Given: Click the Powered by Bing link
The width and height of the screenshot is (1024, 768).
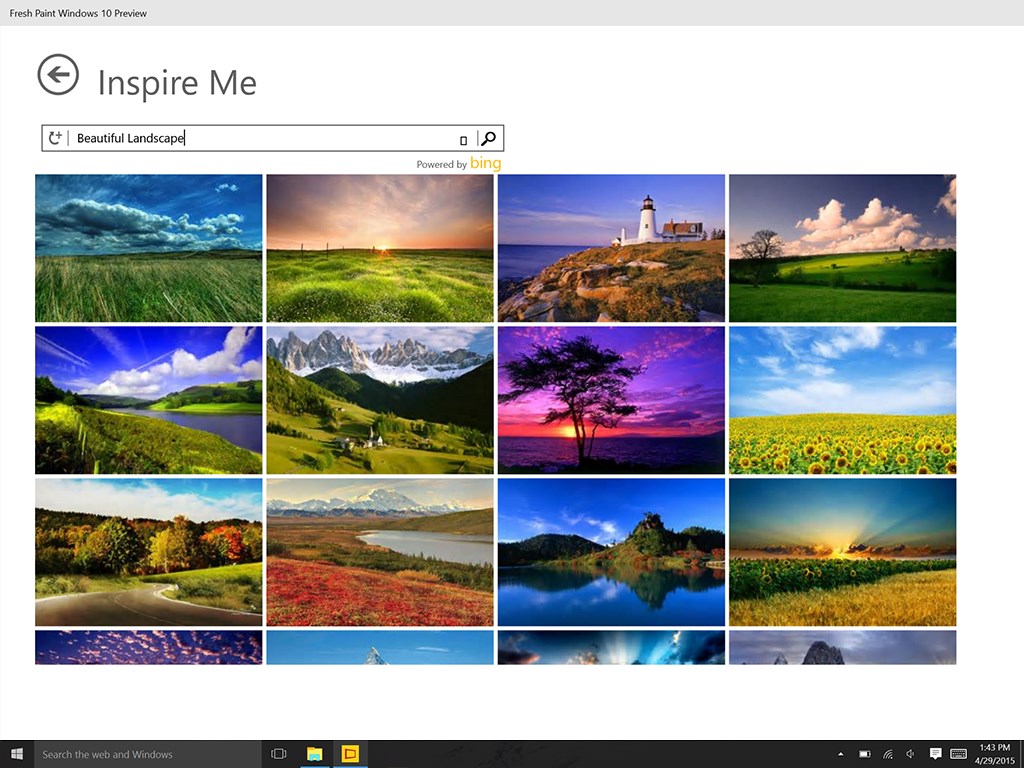Looking at the screenshot, I should coord(458,163).
